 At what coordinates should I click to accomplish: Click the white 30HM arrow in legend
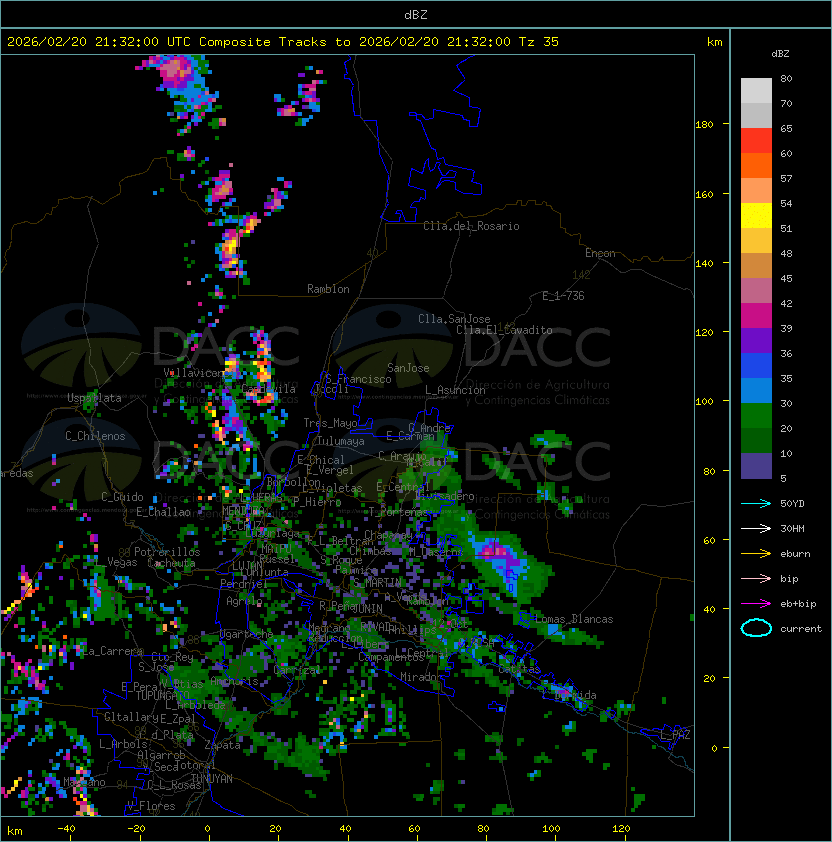(756, 529)
